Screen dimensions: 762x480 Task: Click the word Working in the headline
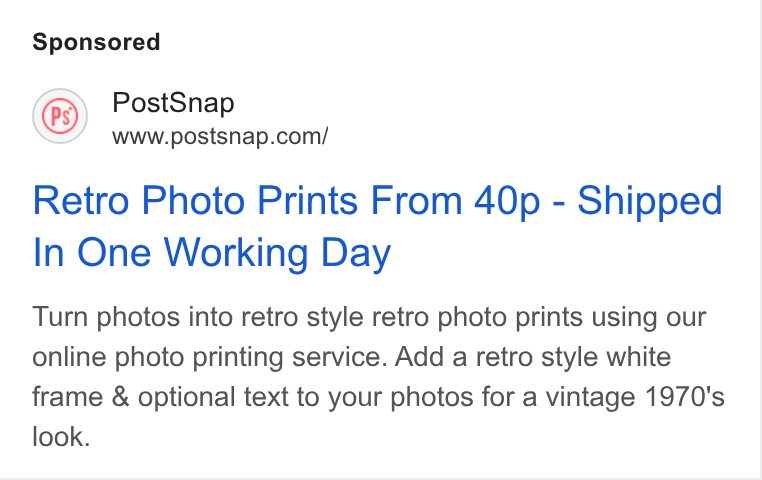[x=236, y=254]
